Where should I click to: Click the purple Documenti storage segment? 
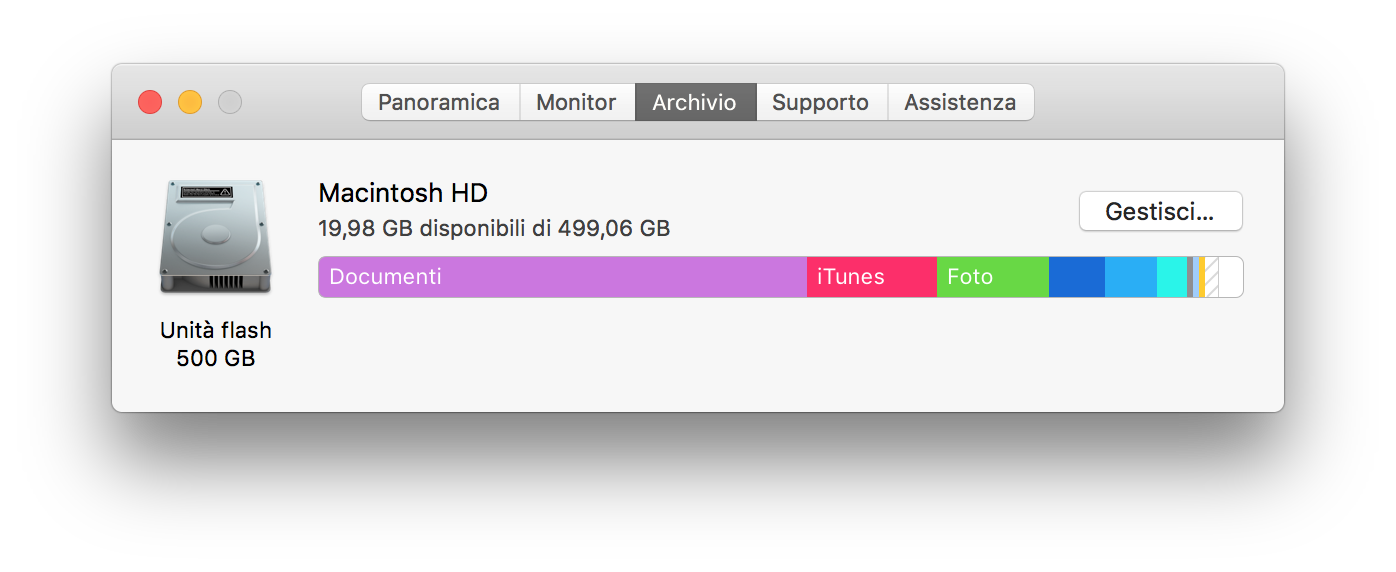pyautogui.click(x=562, y=277)
